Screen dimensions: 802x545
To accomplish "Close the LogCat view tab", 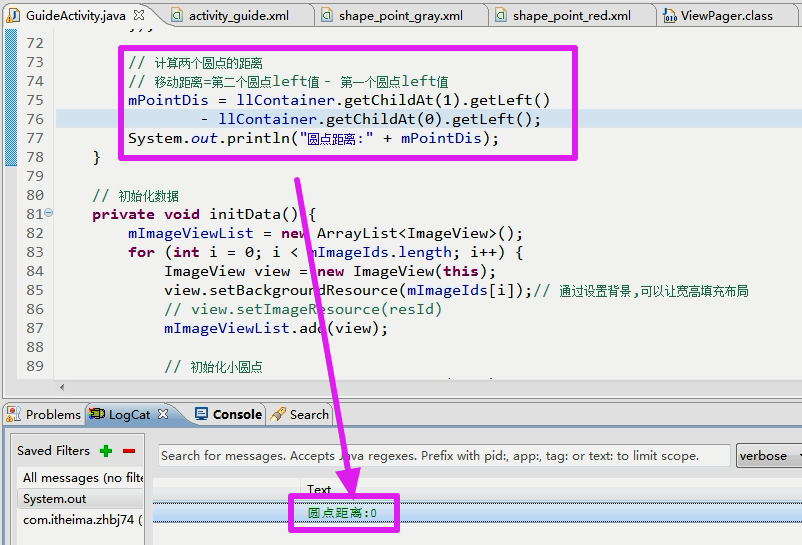I will pos(165,414).
